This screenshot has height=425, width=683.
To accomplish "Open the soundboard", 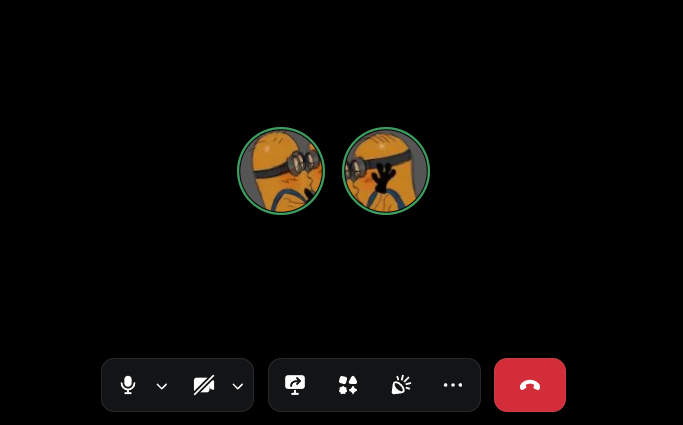I will [x=401, y=385].
